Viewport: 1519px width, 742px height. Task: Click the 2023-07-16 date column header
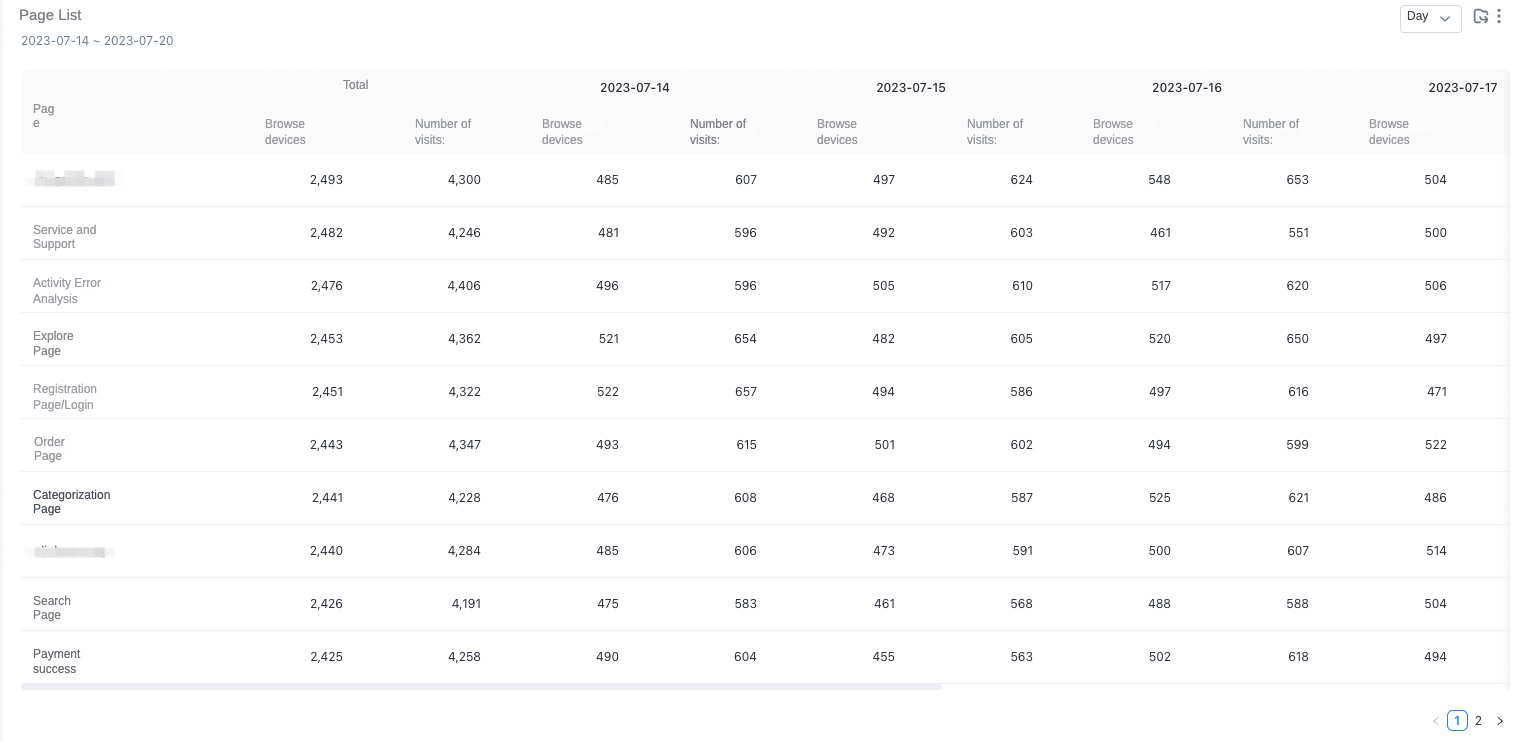[1187, 88]
